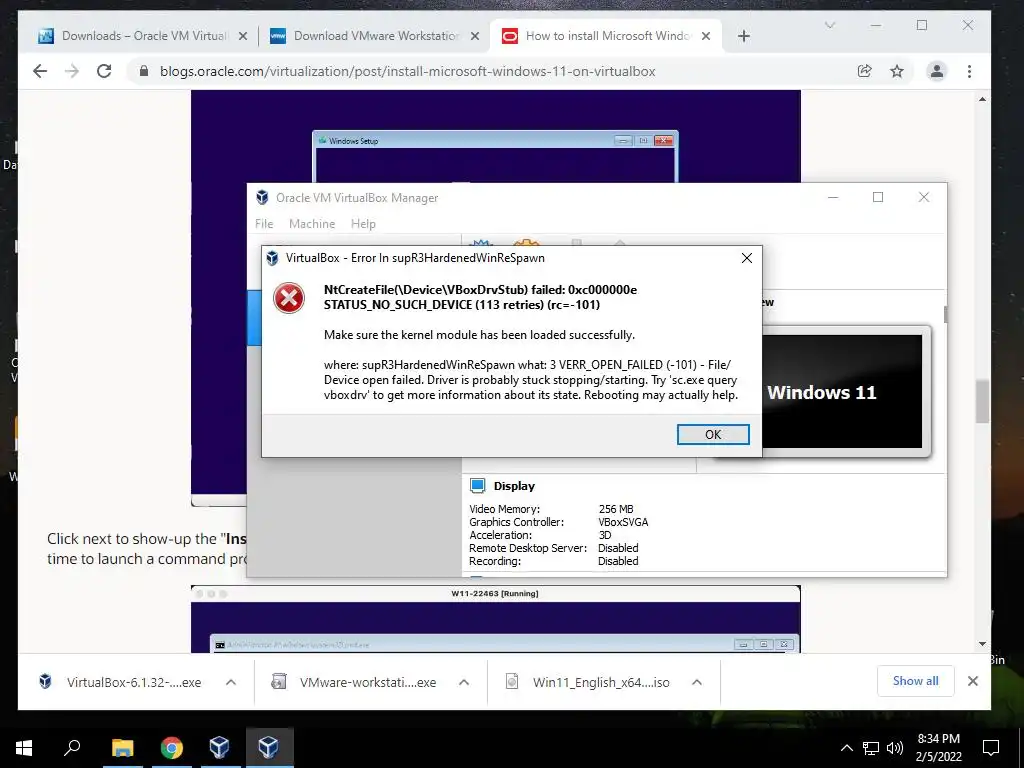Image resolution: width=1024 pixels, height=768 pixels.
Task: Close the Chrome downloads bar
Action: coord(972,681)
